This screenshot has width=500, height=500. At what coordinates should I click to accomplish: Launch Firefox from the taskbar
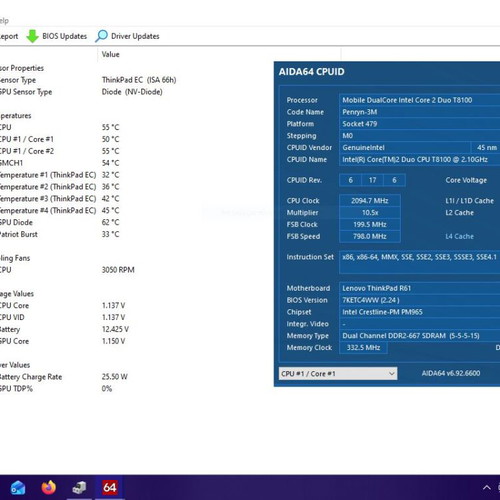pyautogui.click(x=49, y=488)
